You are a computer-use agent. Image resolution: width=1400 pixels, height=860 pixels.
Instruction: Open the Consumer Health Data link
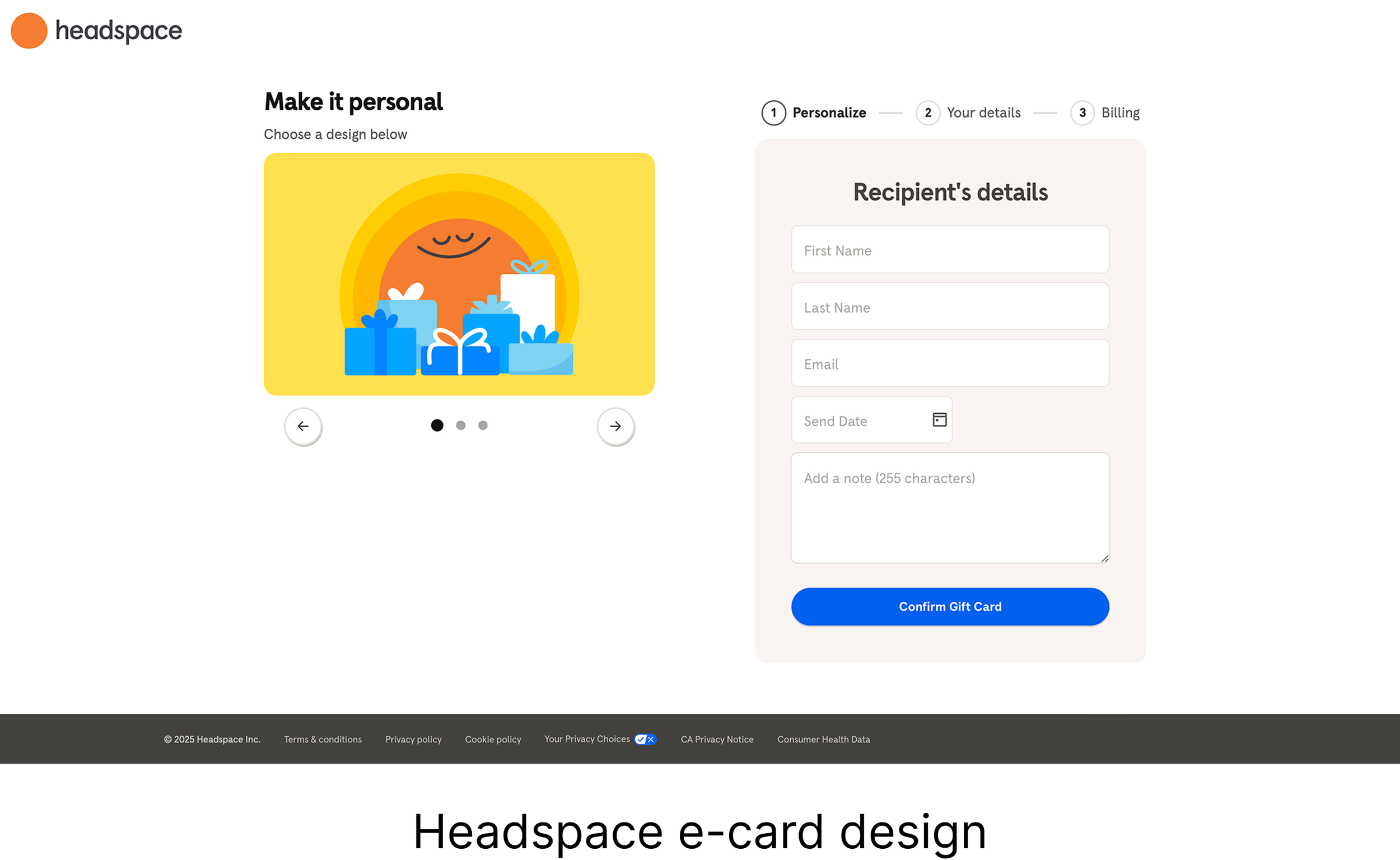pyautogui.click(x=823, y=740)
